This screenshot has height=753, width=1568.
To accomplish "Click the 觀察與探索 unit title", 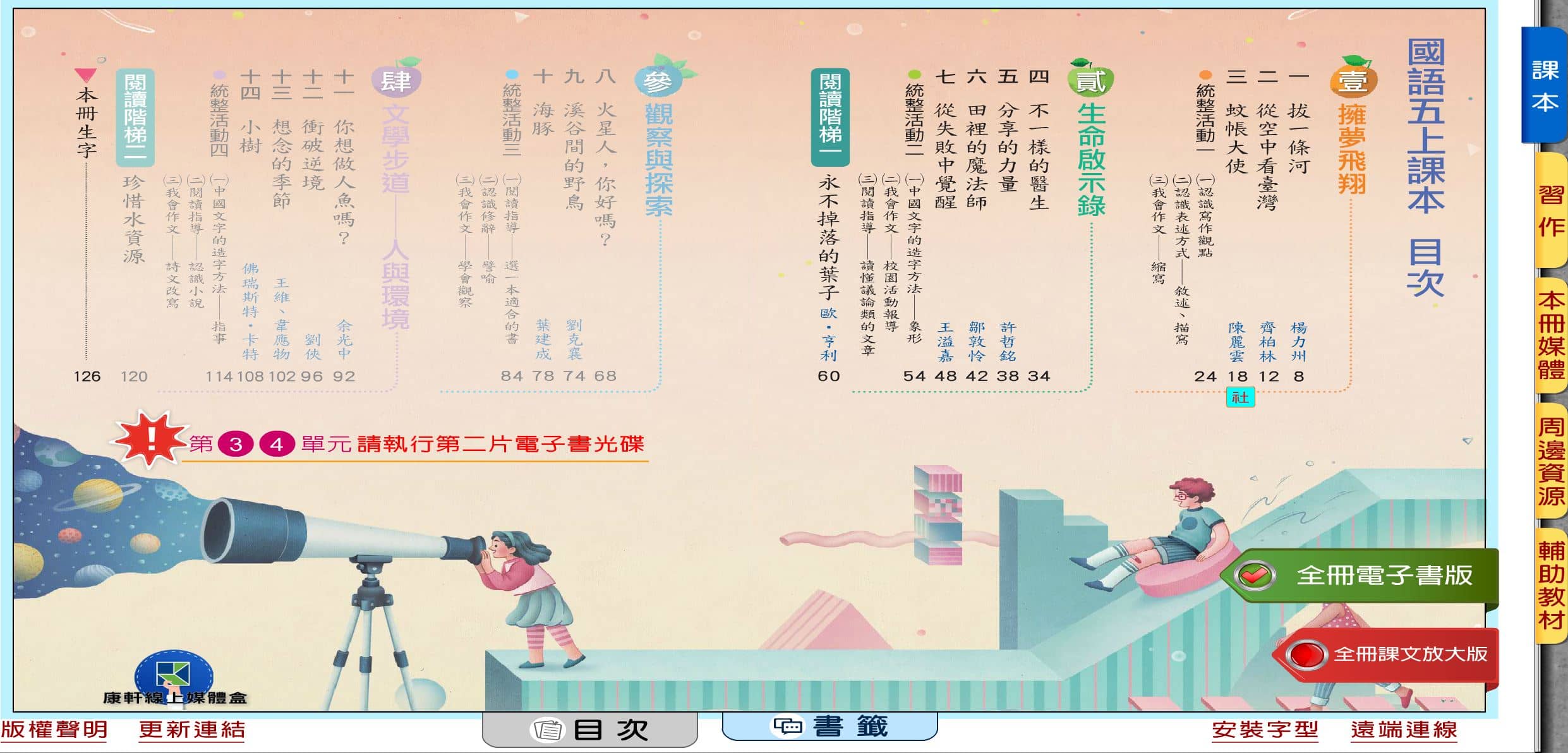I will click(658, 160).
